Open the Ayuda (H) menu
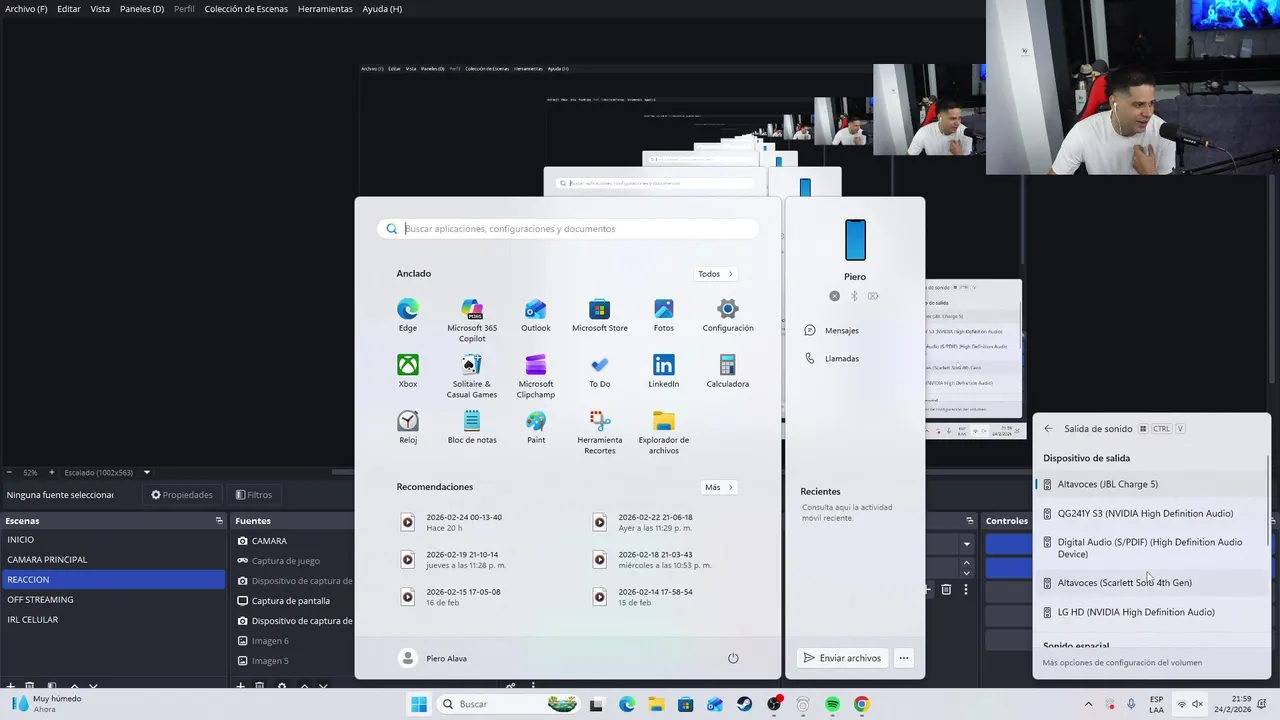Image resolution: width=1280 pixels, height=720 pixels. pos(382,9)
